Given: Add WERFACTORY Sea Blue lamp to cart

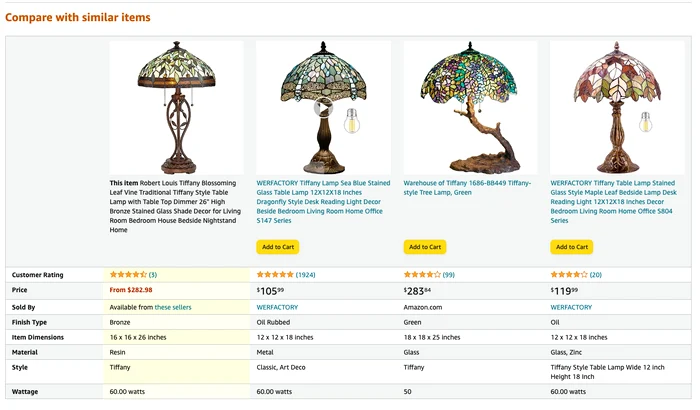Looking at the screenshot, I should point(278,247).
